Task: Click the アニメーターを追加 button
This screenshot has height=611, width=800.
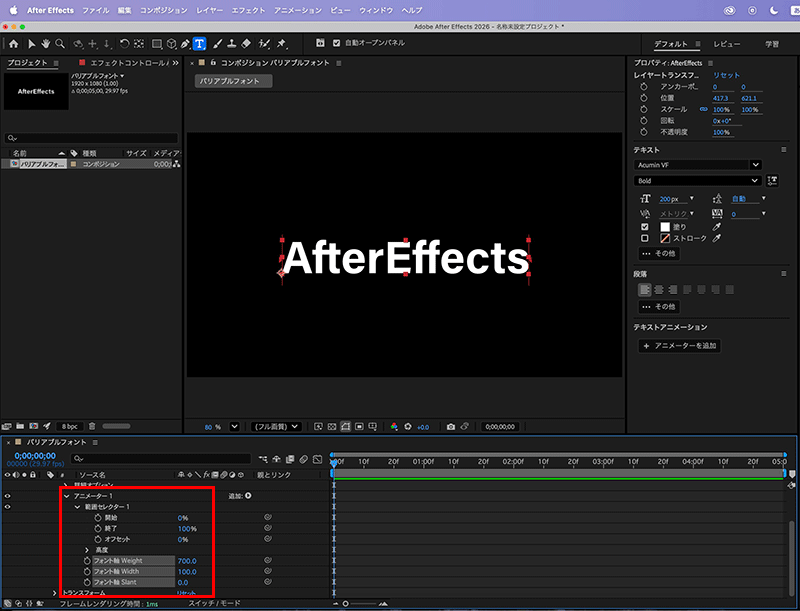Action: pos(680,346)
